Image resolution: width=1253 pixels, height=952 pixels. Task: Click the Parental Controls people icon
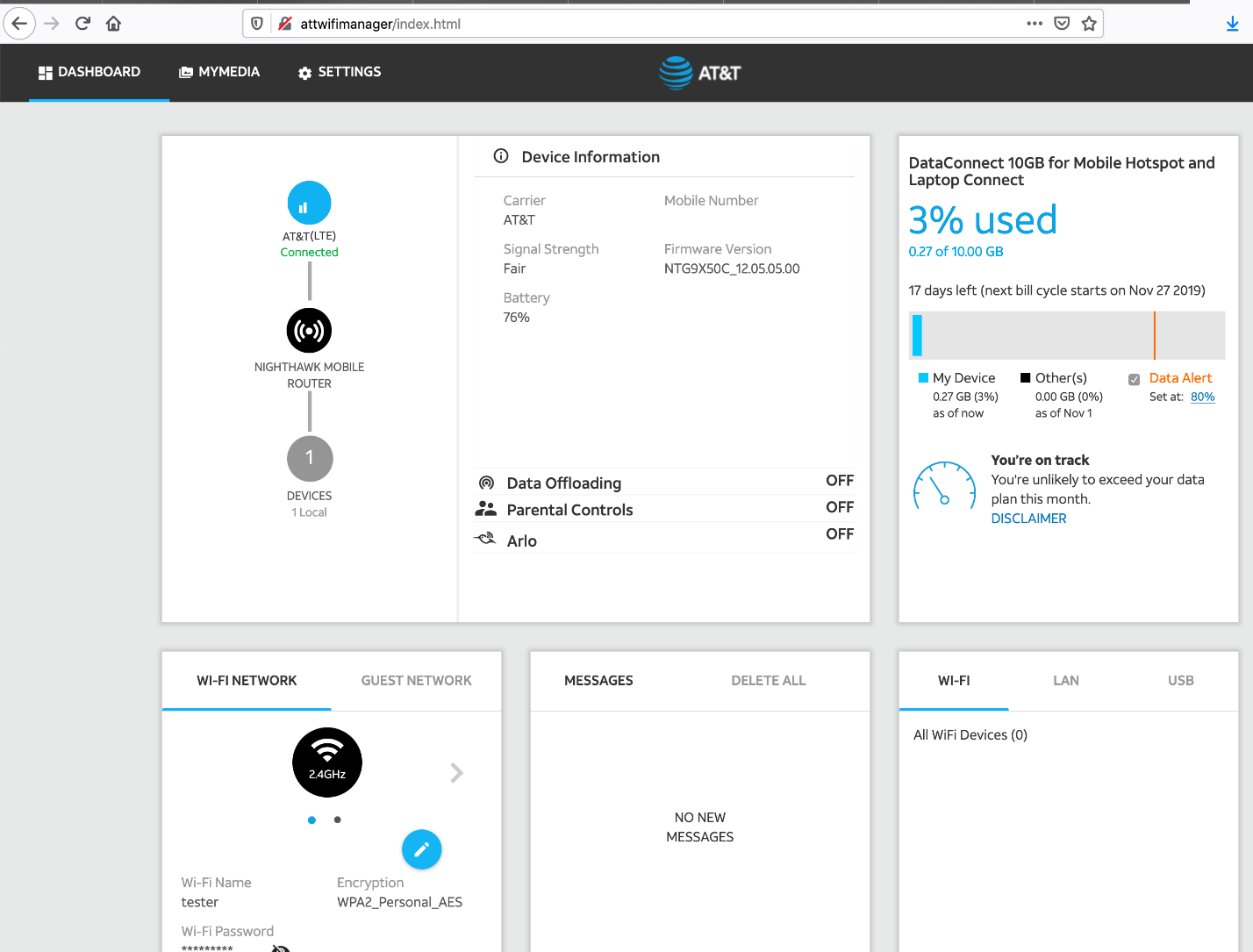(x=485, y=509)
